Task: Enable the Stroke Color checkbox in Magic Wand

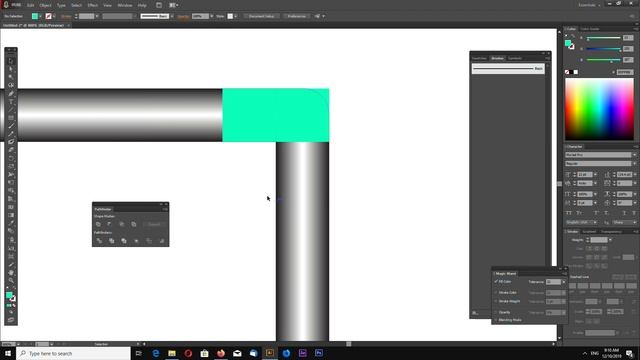Action: (x=496, y=293)
